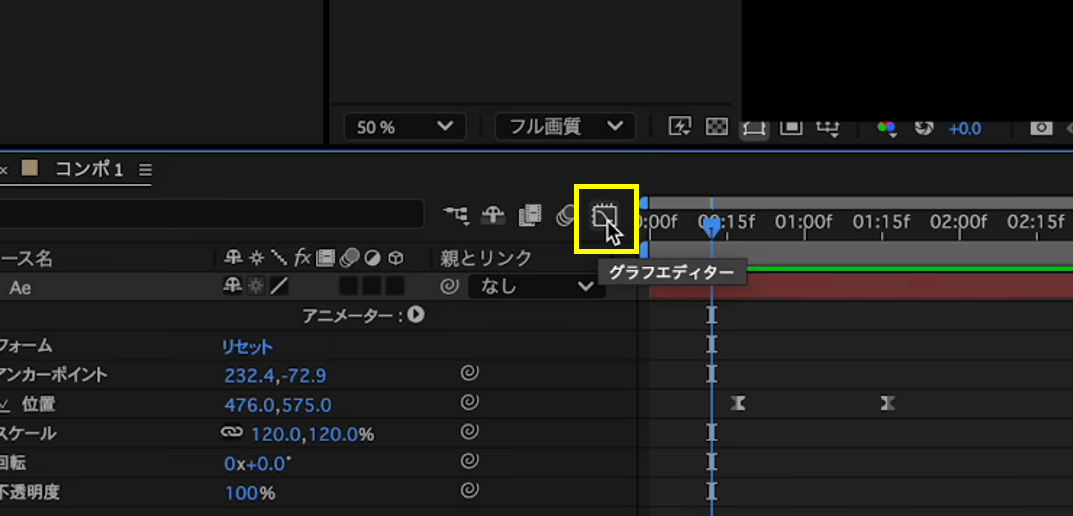The height and width of the screenshot is (516, 1073).
Task: Toggle the scale constrain proportions link icon
Action: pyautogui.click(x=233, y=433)
